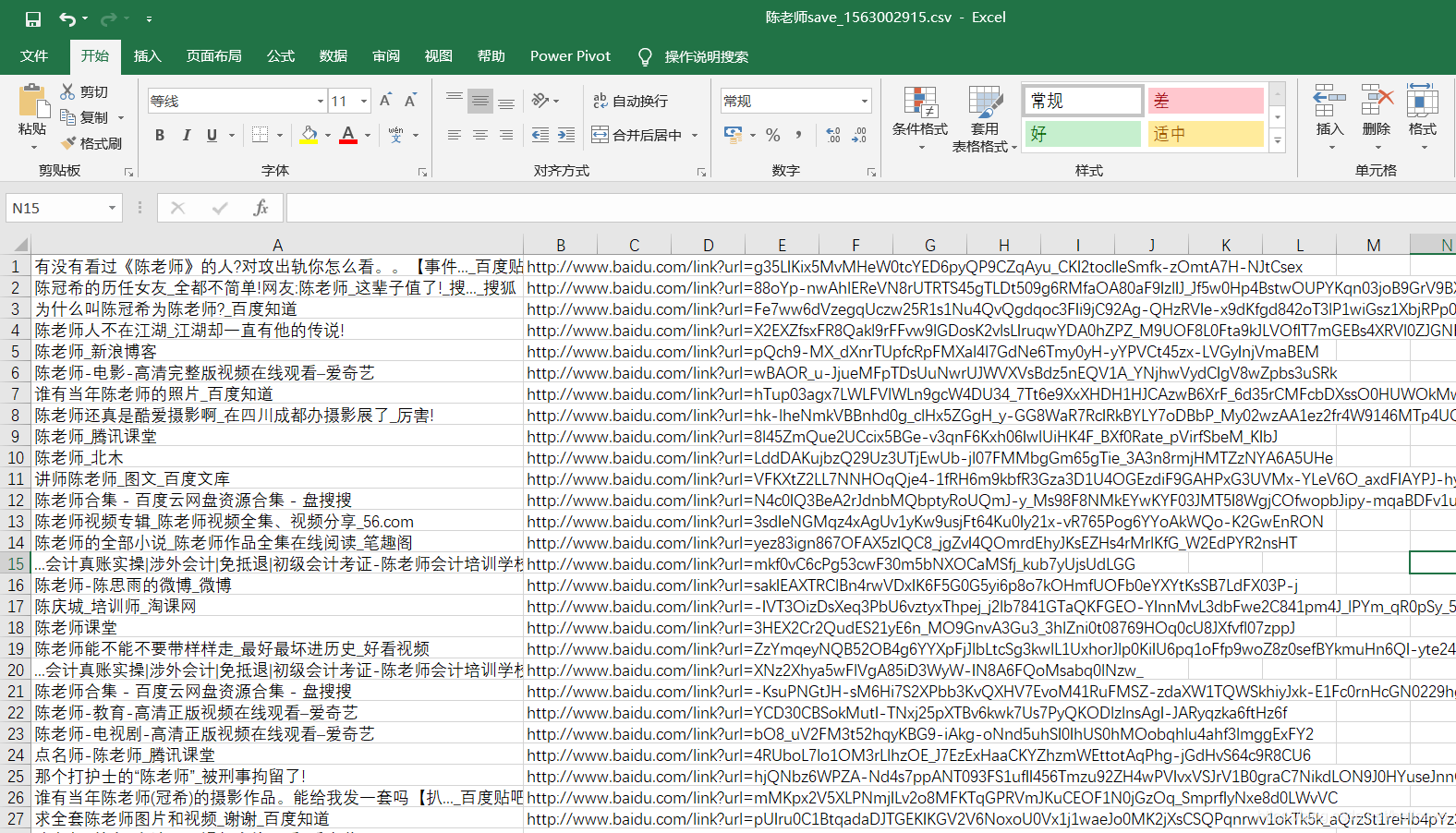Click cell A5 陈老师_新浪博客
This screenshot has width=1456, height=833.
(x=277, y=351)
